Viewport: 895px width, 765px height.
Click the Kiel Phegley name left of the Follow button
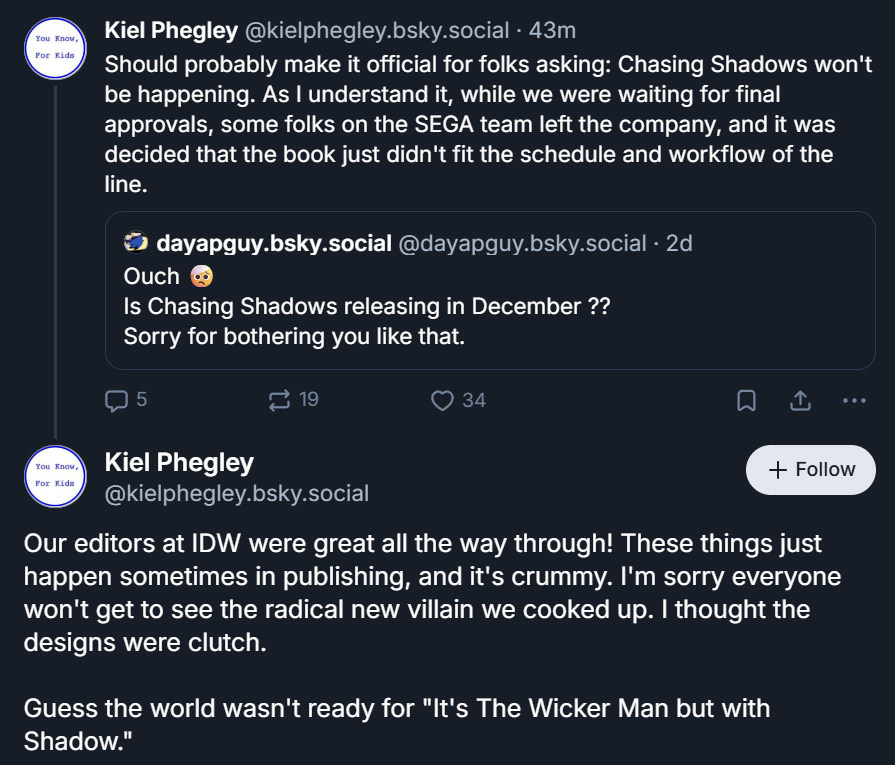click(x=179, y=462)
